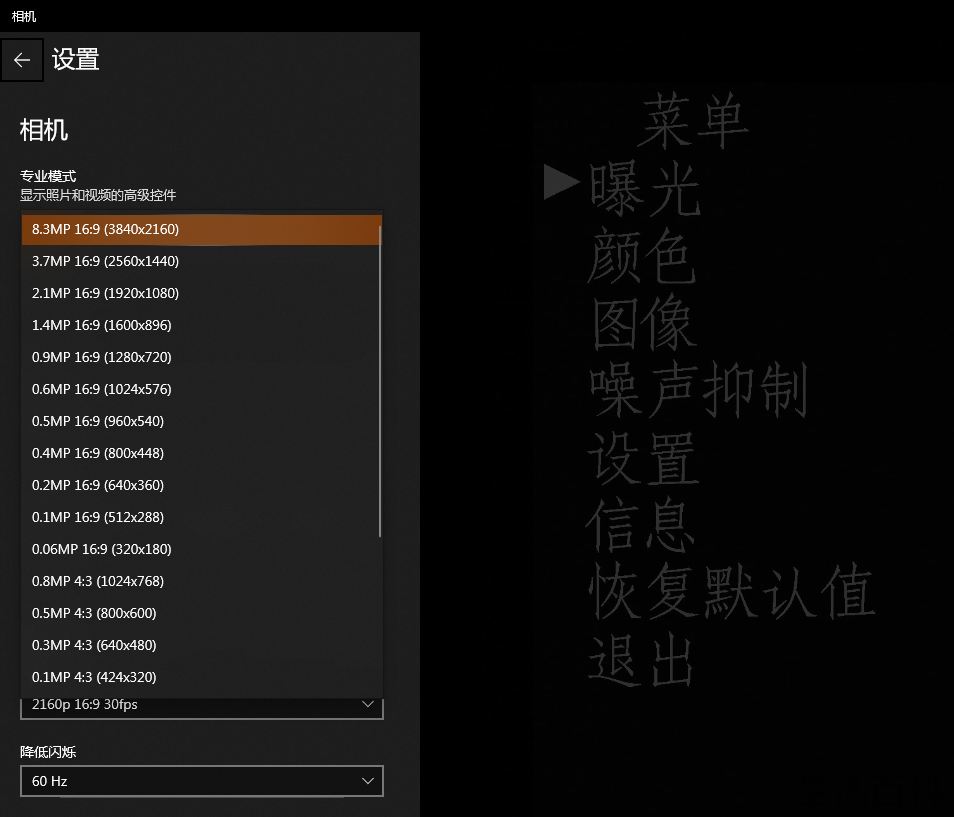Choose 0.1MP 16:9 (512x288) entry

tap(201, 517)
